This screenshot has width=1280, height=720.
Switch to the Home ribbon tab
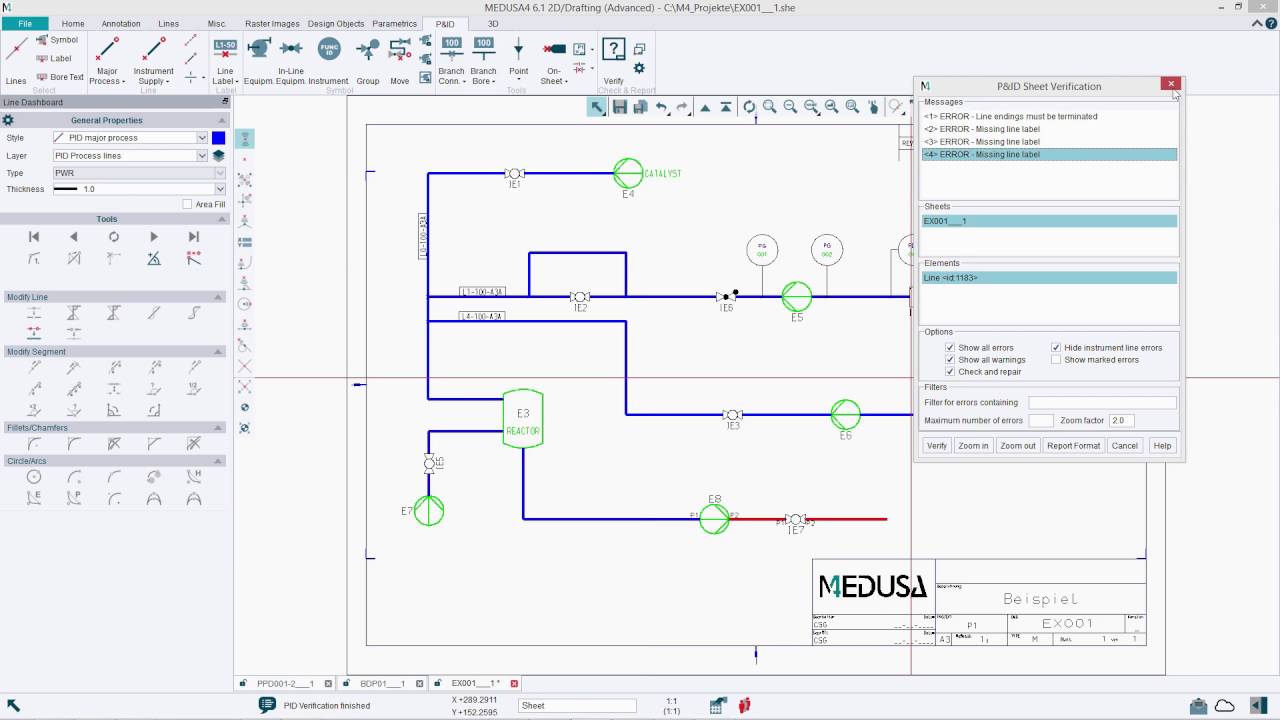coord(73,23)
